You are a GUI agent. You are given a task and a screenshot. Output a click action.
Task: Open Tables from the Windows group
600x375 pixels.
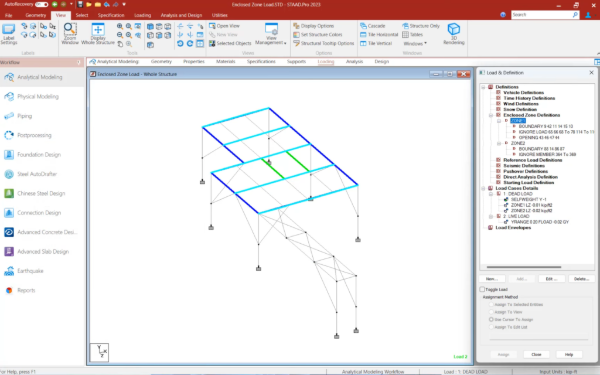pyautogui.click(x=412, y=34)
